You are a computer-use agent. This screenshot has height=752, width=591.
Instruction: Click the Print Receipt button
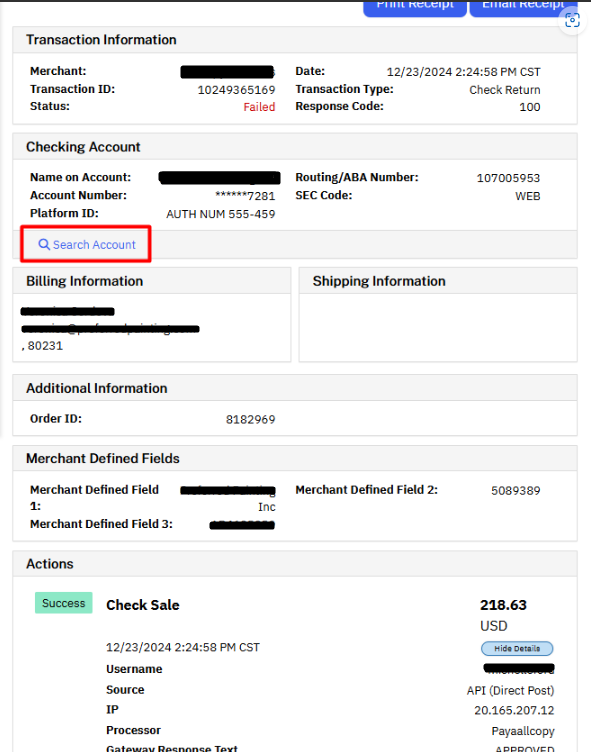click(x=415, y=7)
